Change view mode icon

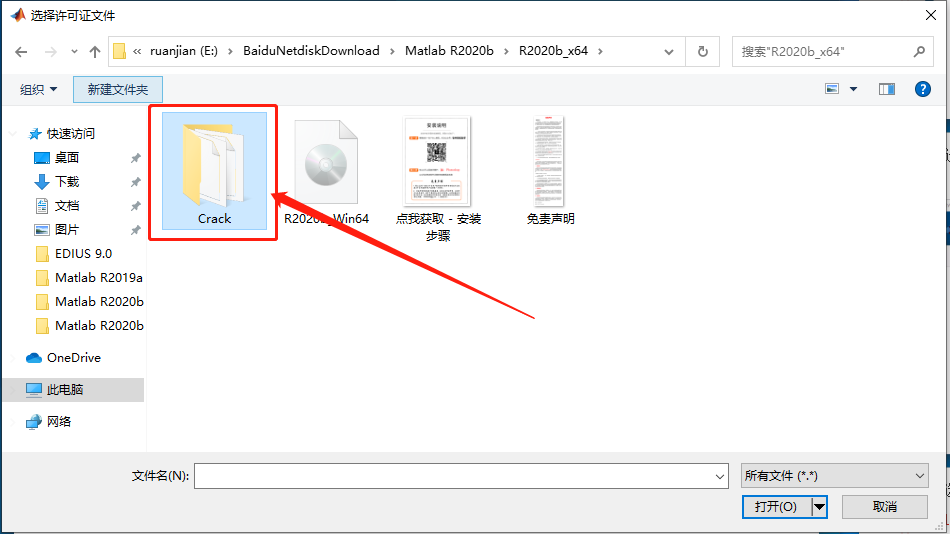tap(832, 89)
